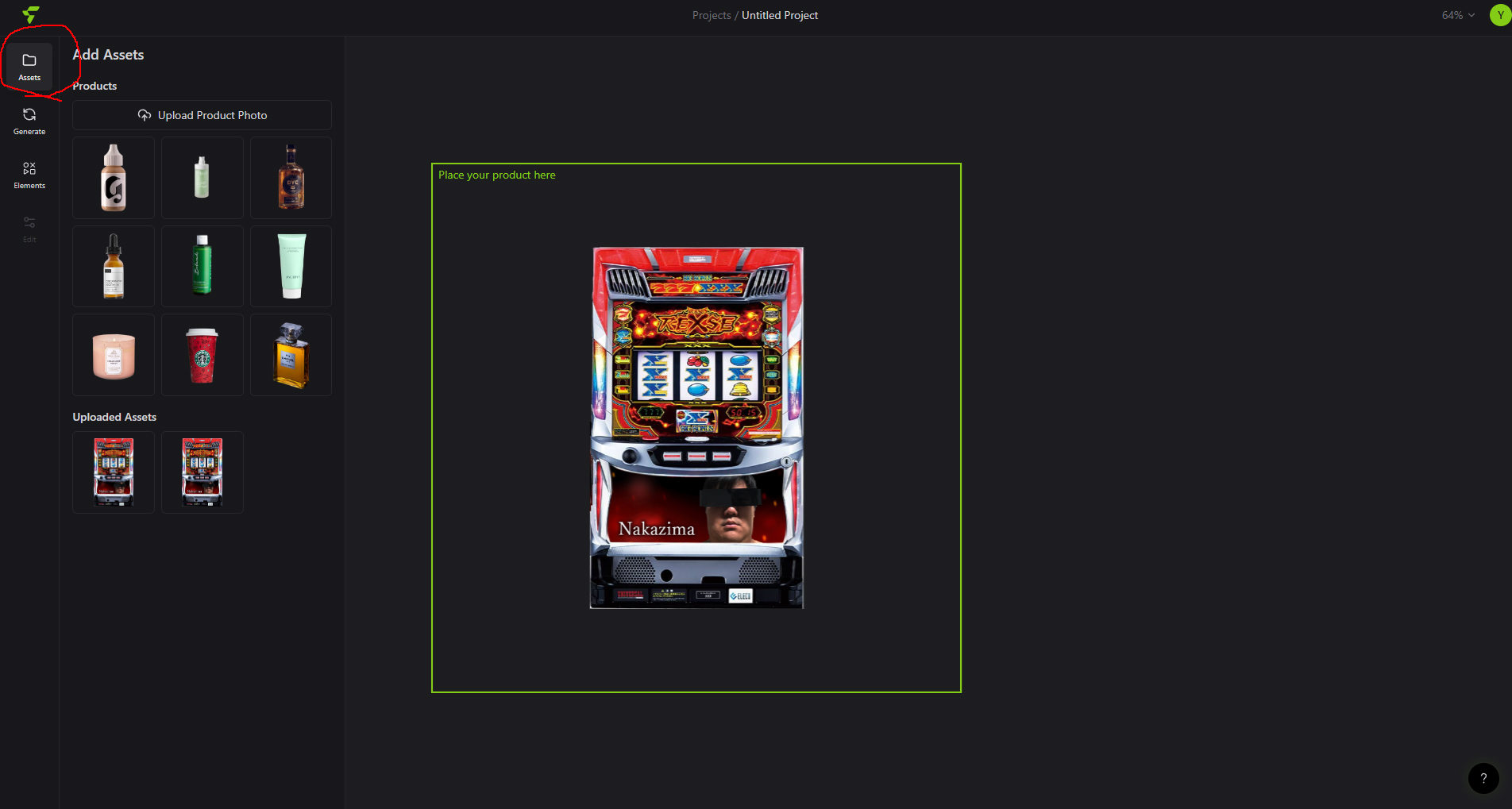The image size is (1512, 809).
Task: Go to Projects breadcrumb link
Action: [711, 15]
